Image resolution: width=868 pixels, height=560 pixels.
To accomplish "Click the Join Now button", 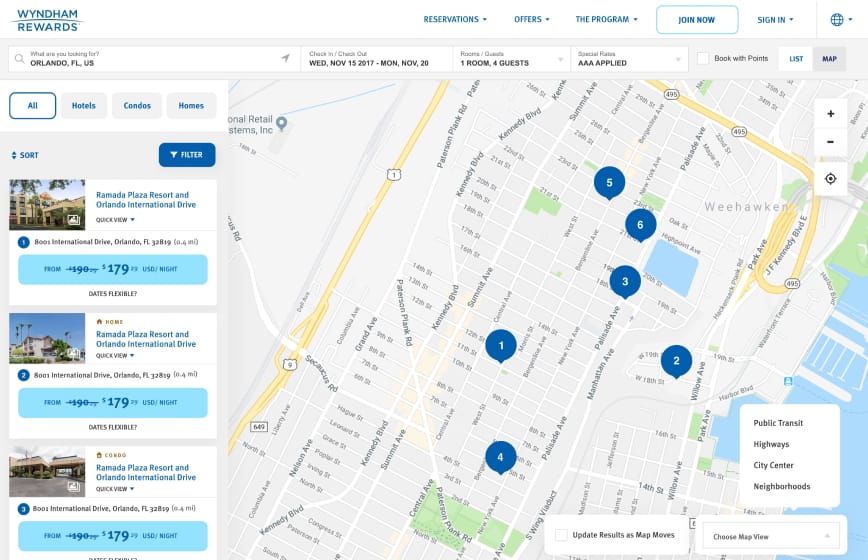I will click(x=697, y=20).
